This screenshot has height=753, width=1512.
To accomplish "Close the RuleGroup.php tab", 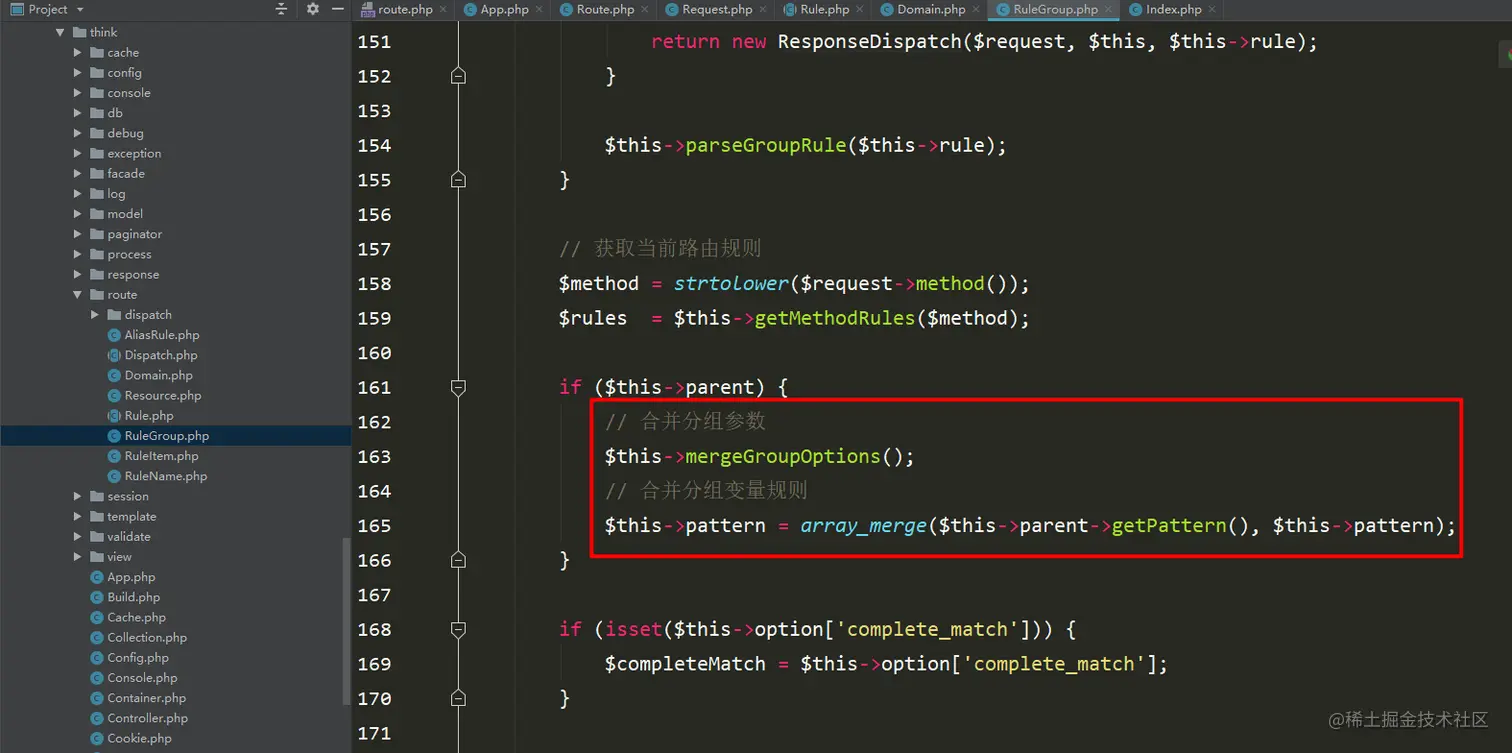I will pyautogui.click(x=1108, y=10).
